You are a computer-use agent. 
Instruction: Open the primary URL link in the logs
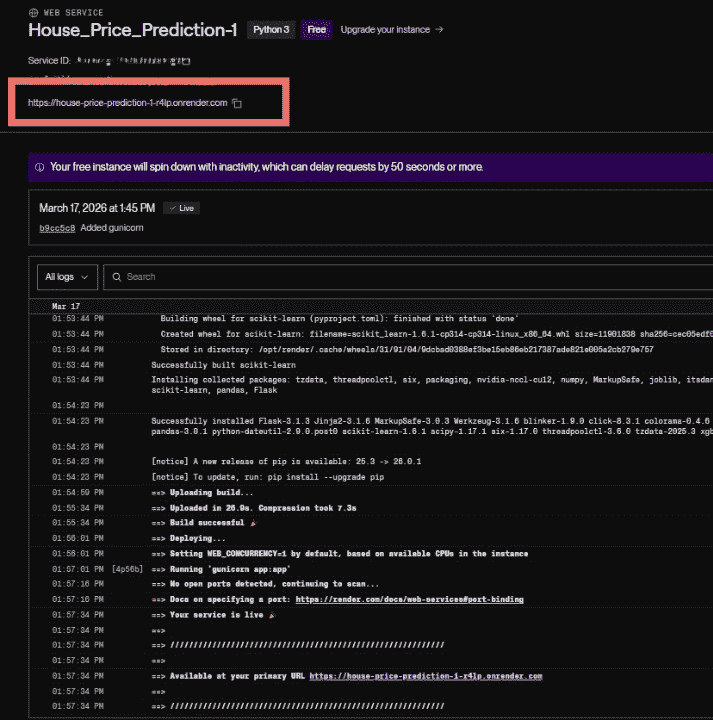(426, 676)
